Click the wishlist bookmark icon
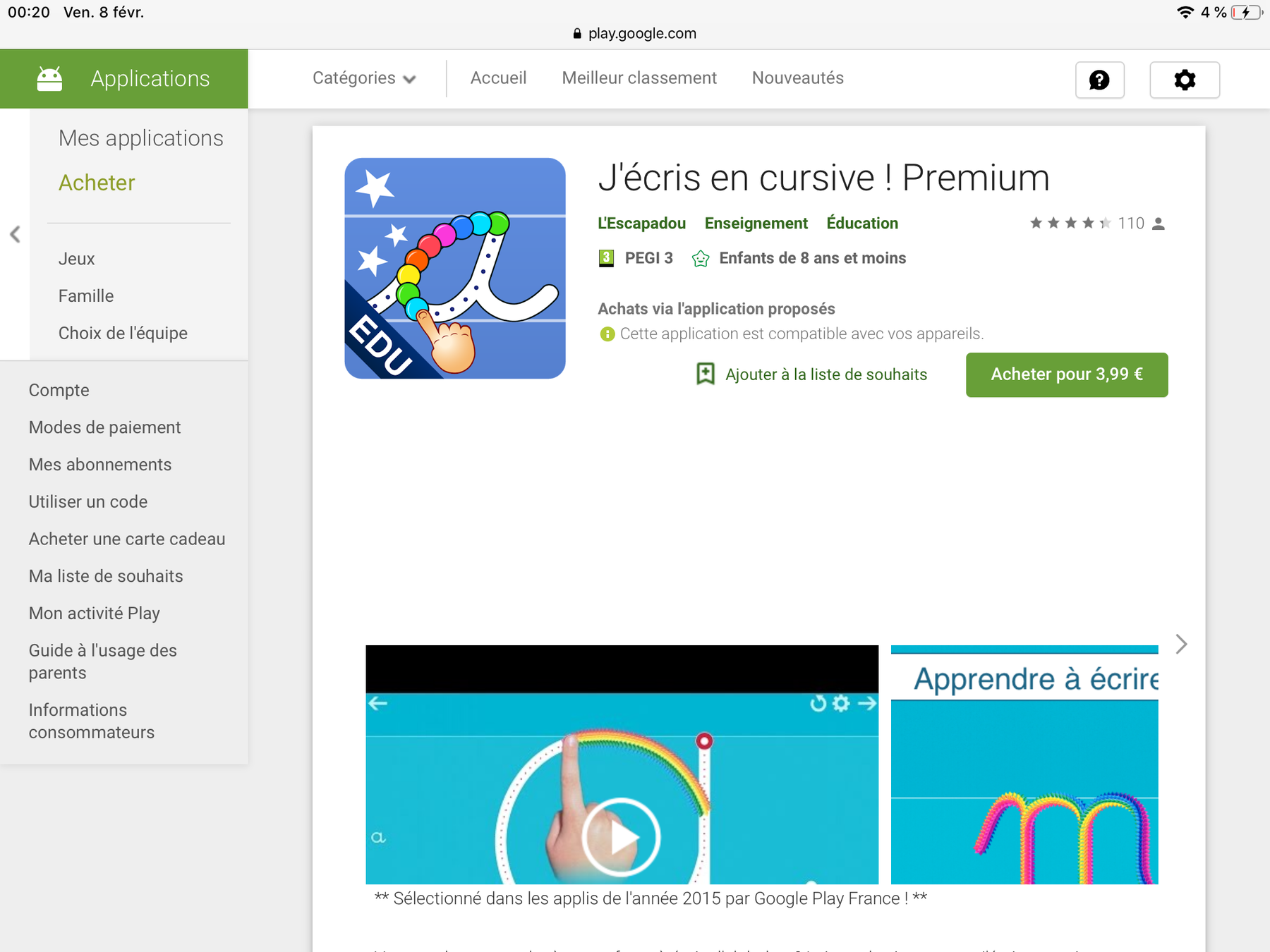The image size is (1270, 952). pyautogui.click(x=705, y=374)
